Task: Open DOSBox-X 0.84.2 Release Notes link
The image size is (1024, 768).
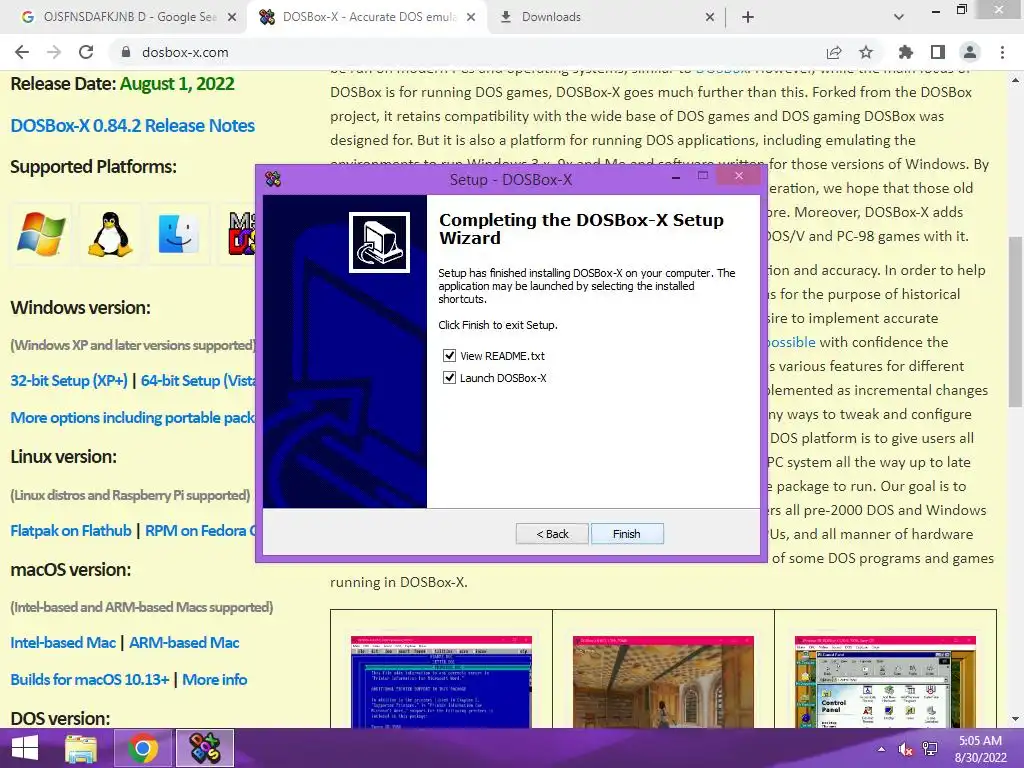Action: 133,125
